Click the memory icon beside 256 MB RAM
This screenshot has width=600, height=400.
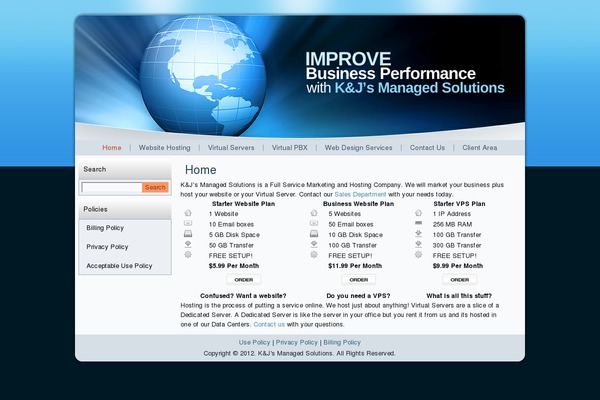419,223
